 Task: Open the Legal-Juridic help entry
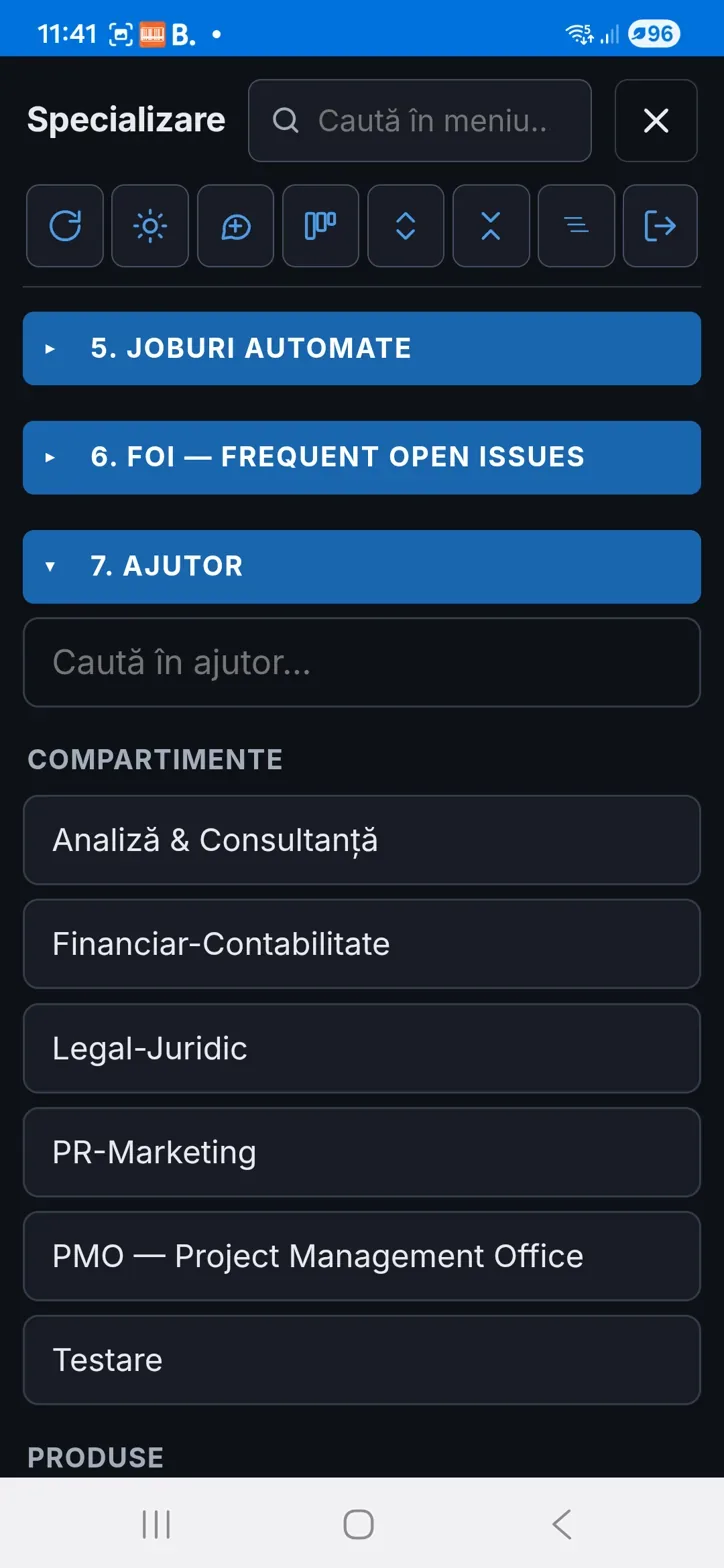pyautogui.click(x=362, y=1048)
